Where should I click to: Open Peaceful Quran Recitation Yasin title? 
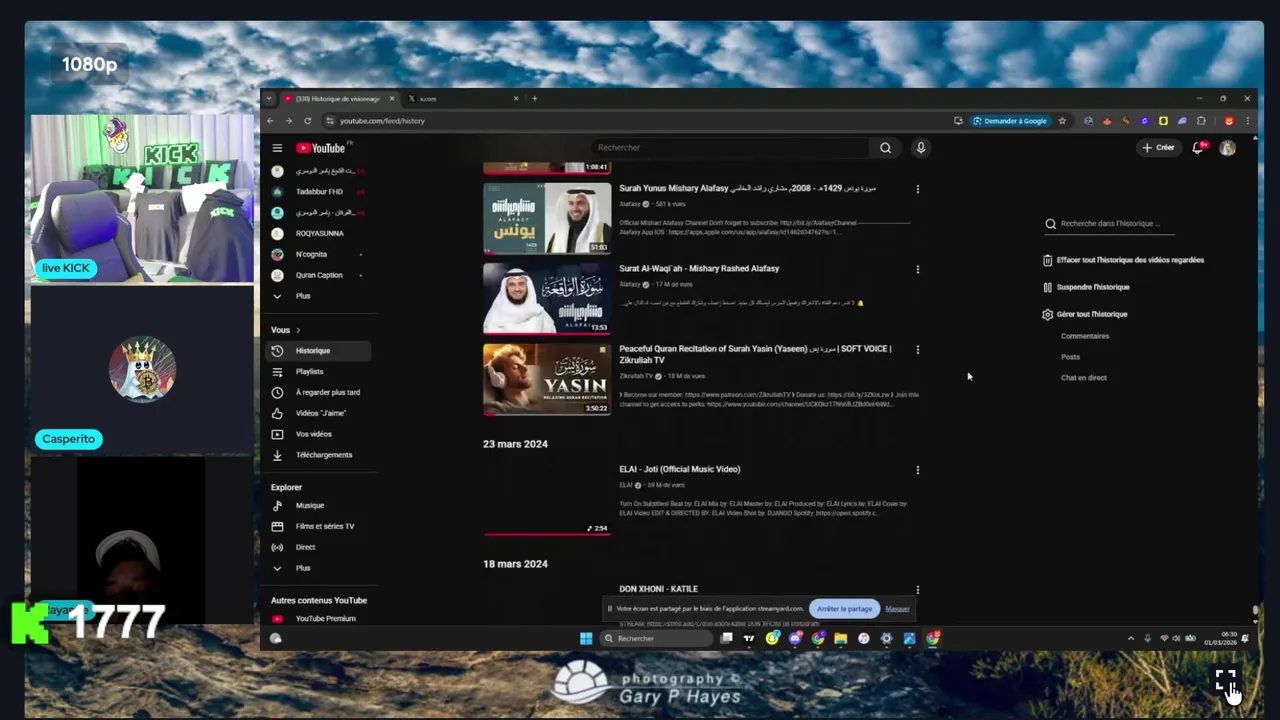point(755,354)
